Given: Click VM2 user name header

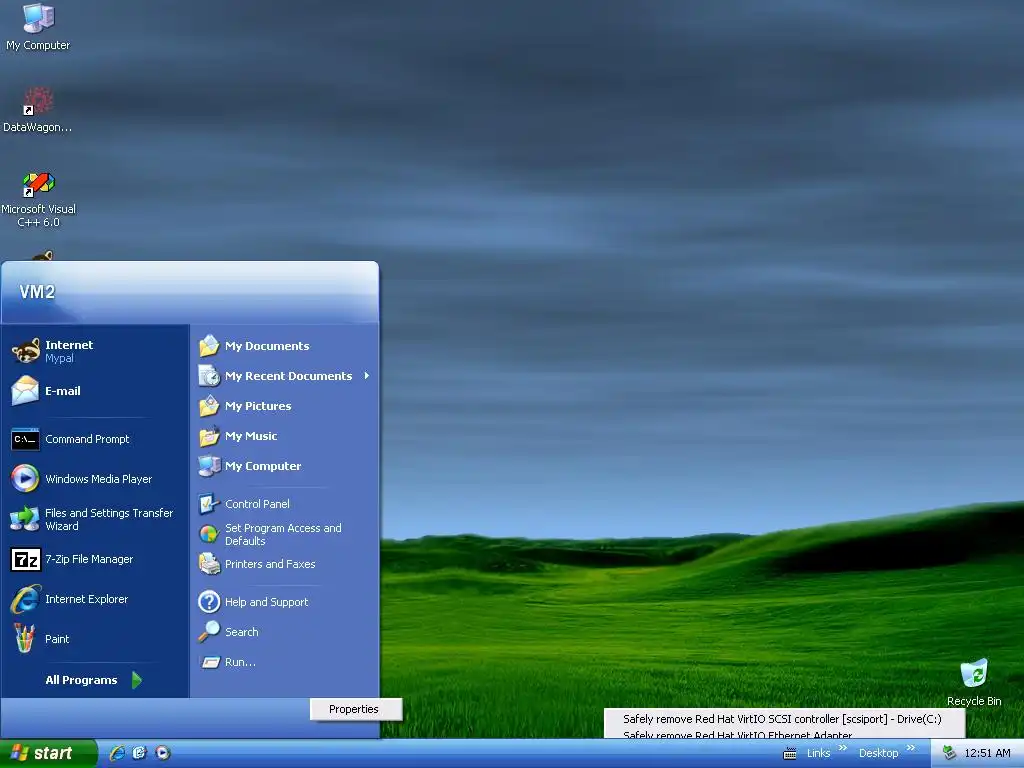Looking at the screenshot, I should (37, 292).
